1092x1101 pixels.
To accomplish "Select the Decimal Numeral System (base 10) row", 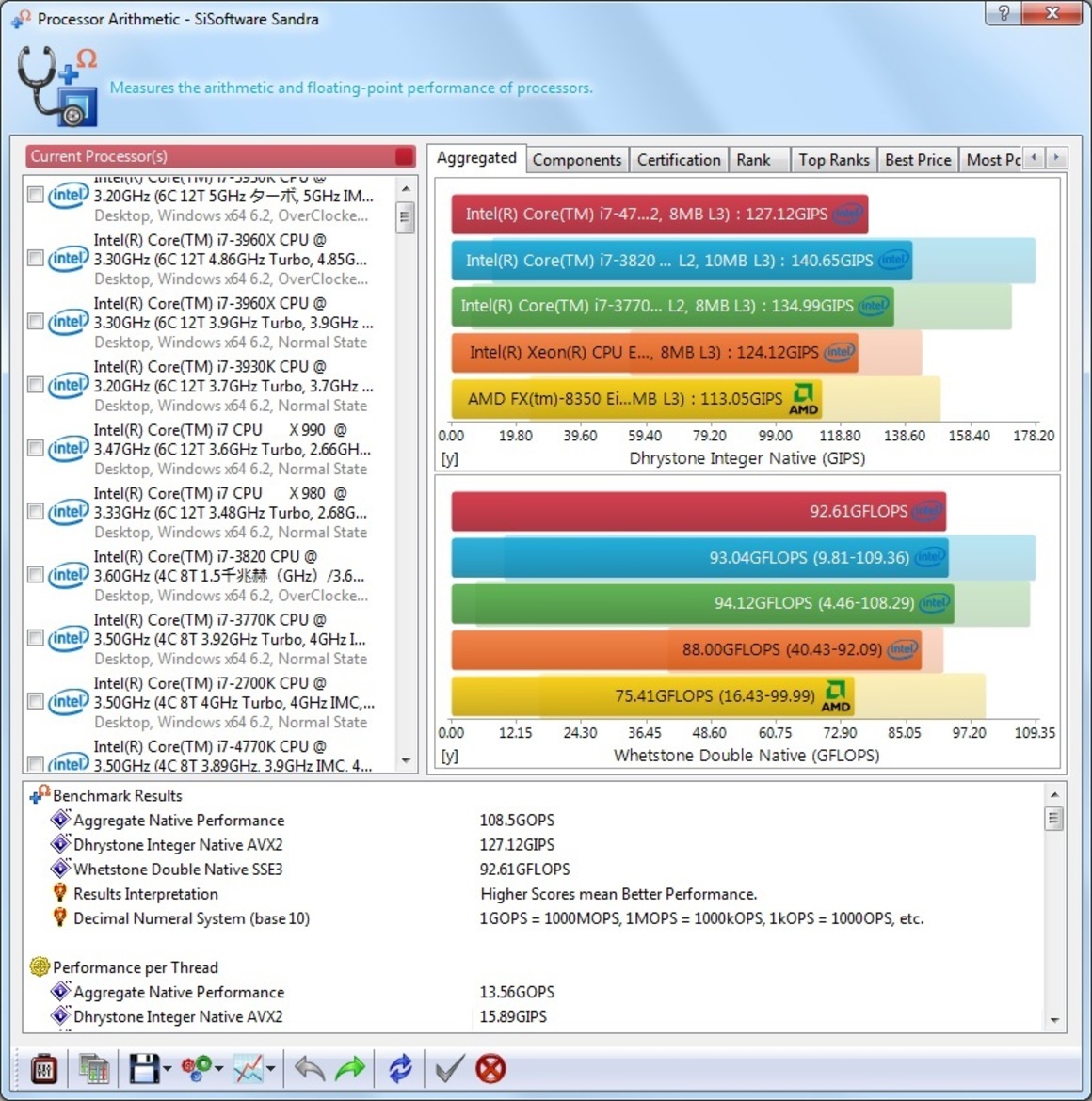I will (x=534, y=918).
